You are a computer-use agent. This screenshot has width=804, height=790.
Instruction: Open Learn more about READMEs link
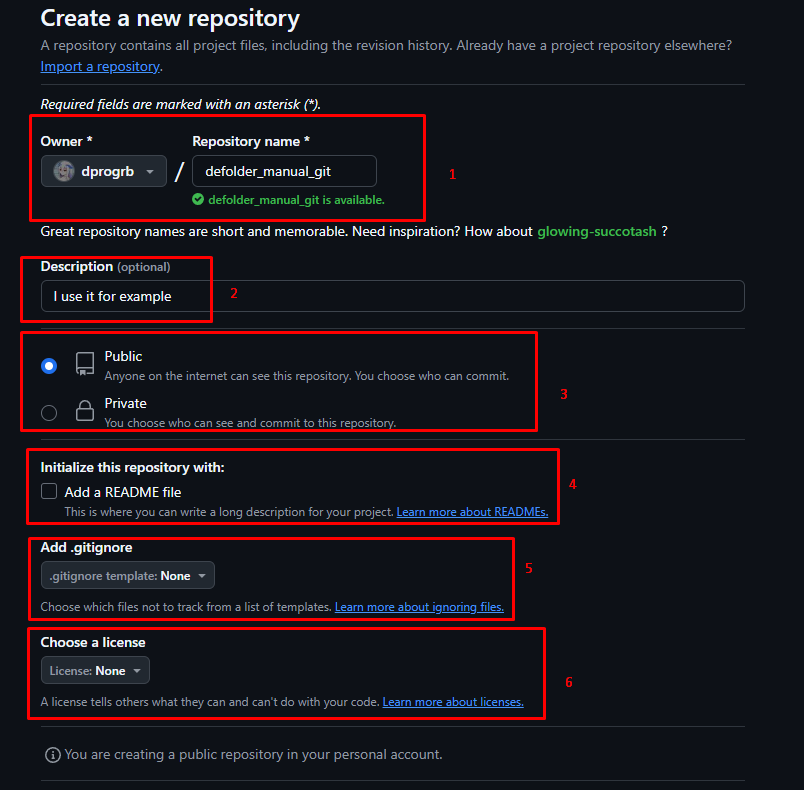click(472, 512)
